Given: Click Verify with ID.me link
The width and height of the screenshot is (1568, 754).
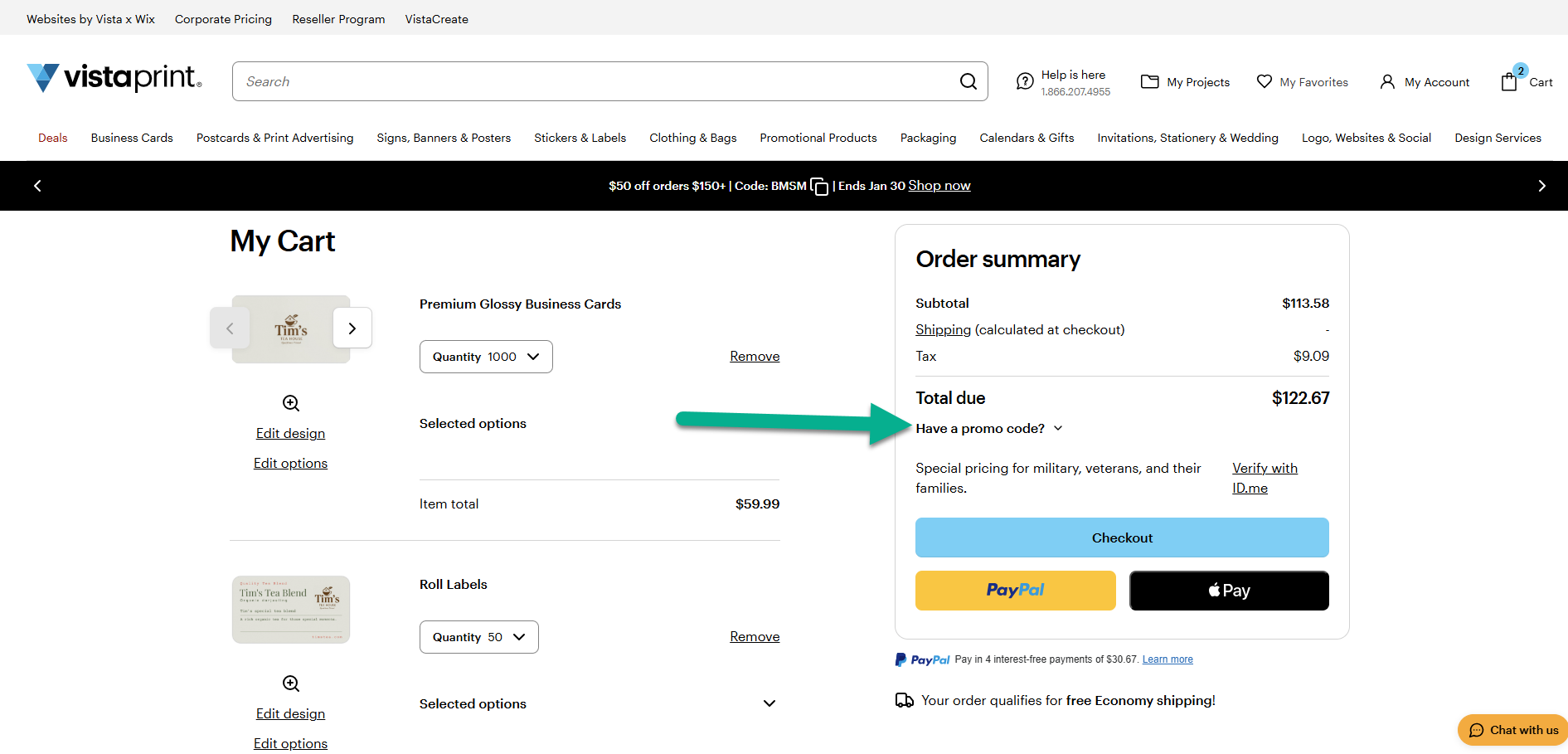Looking at the screenshot, I should click(x=1265, y=479).
